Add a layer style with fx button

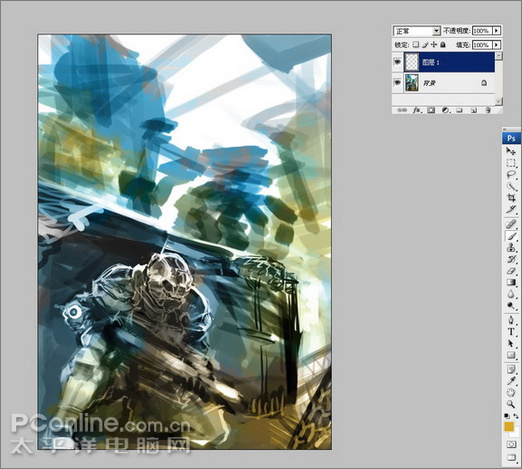[x=417, y=110]
